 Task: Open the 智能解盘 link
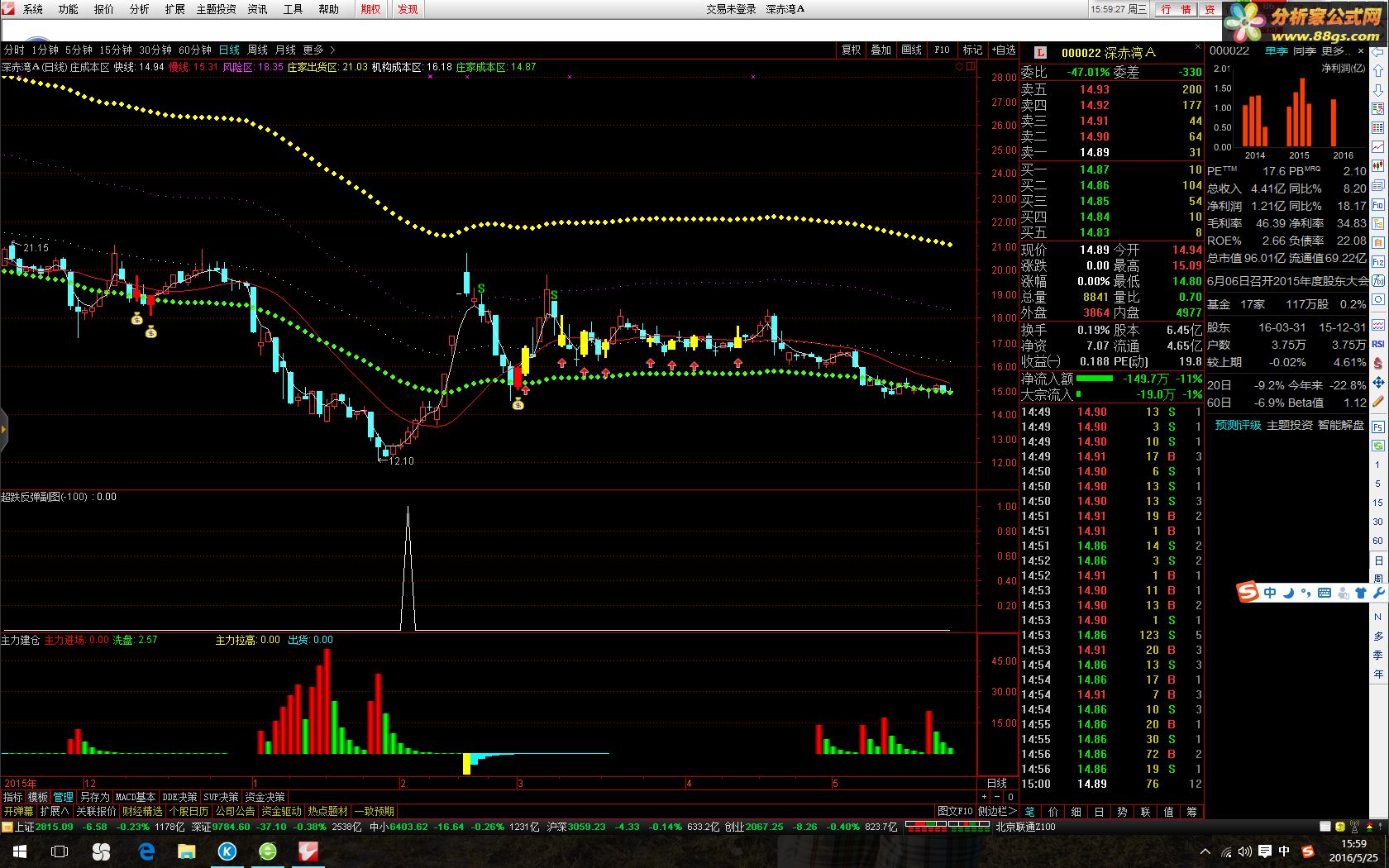[1340, 425]
